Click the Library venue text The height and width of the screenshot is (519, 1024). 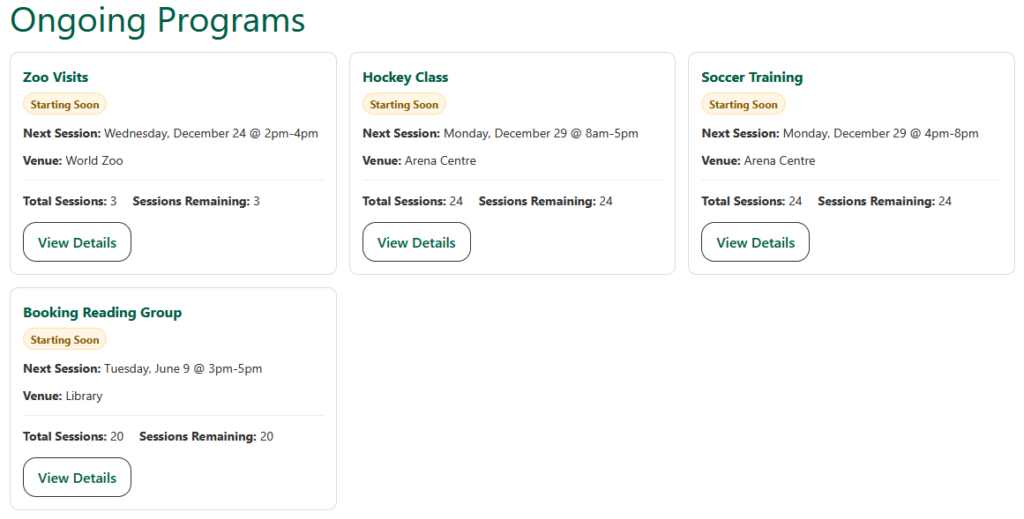(84, 396)
